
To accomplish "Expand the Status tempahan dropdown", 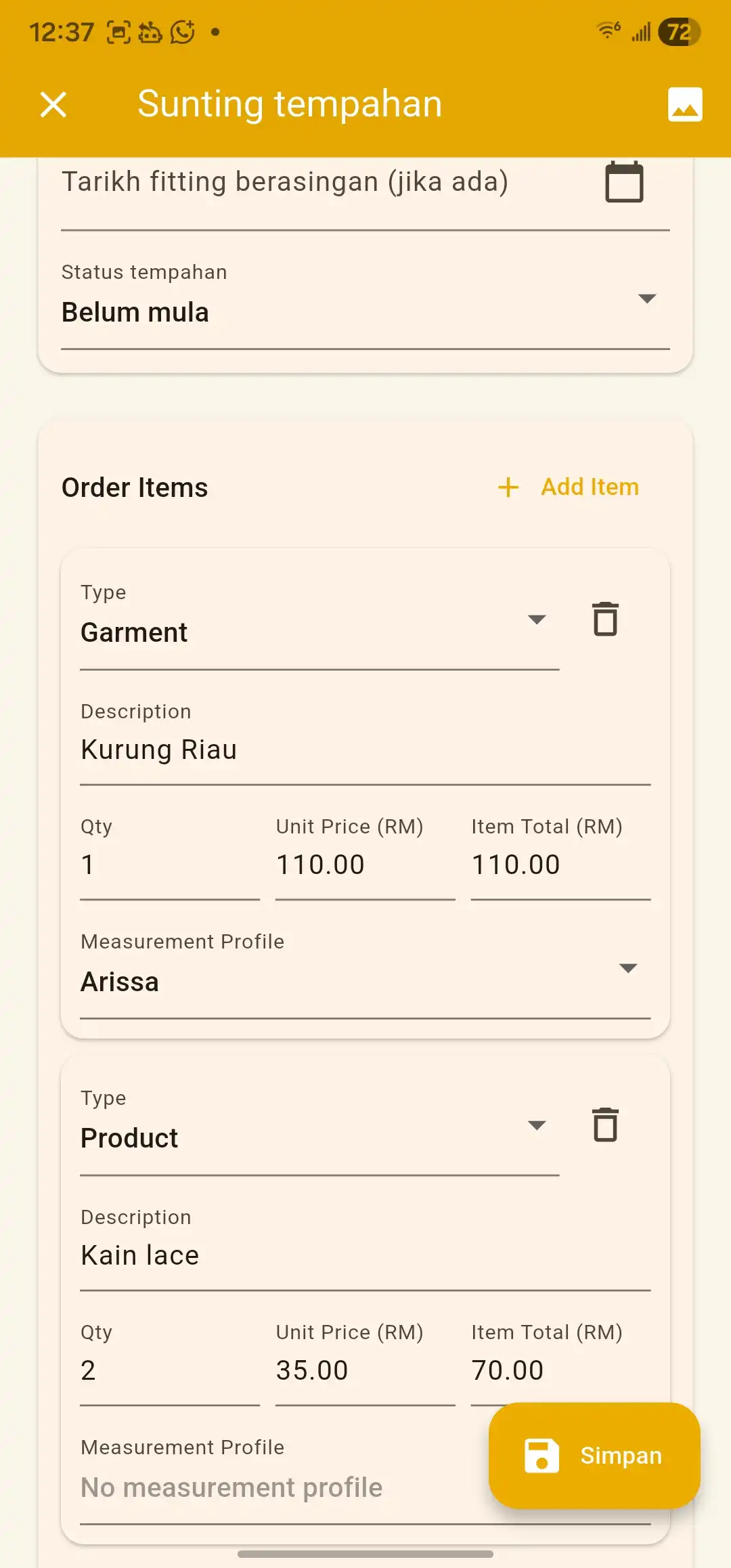I will (x=647, y=299).
